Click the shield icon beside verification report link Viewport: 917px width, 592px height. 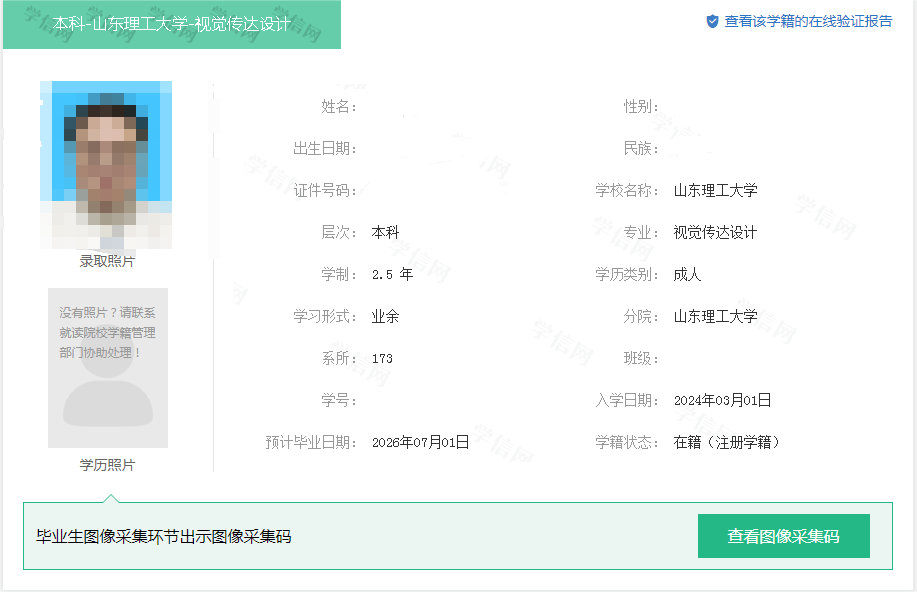[712, 22]
